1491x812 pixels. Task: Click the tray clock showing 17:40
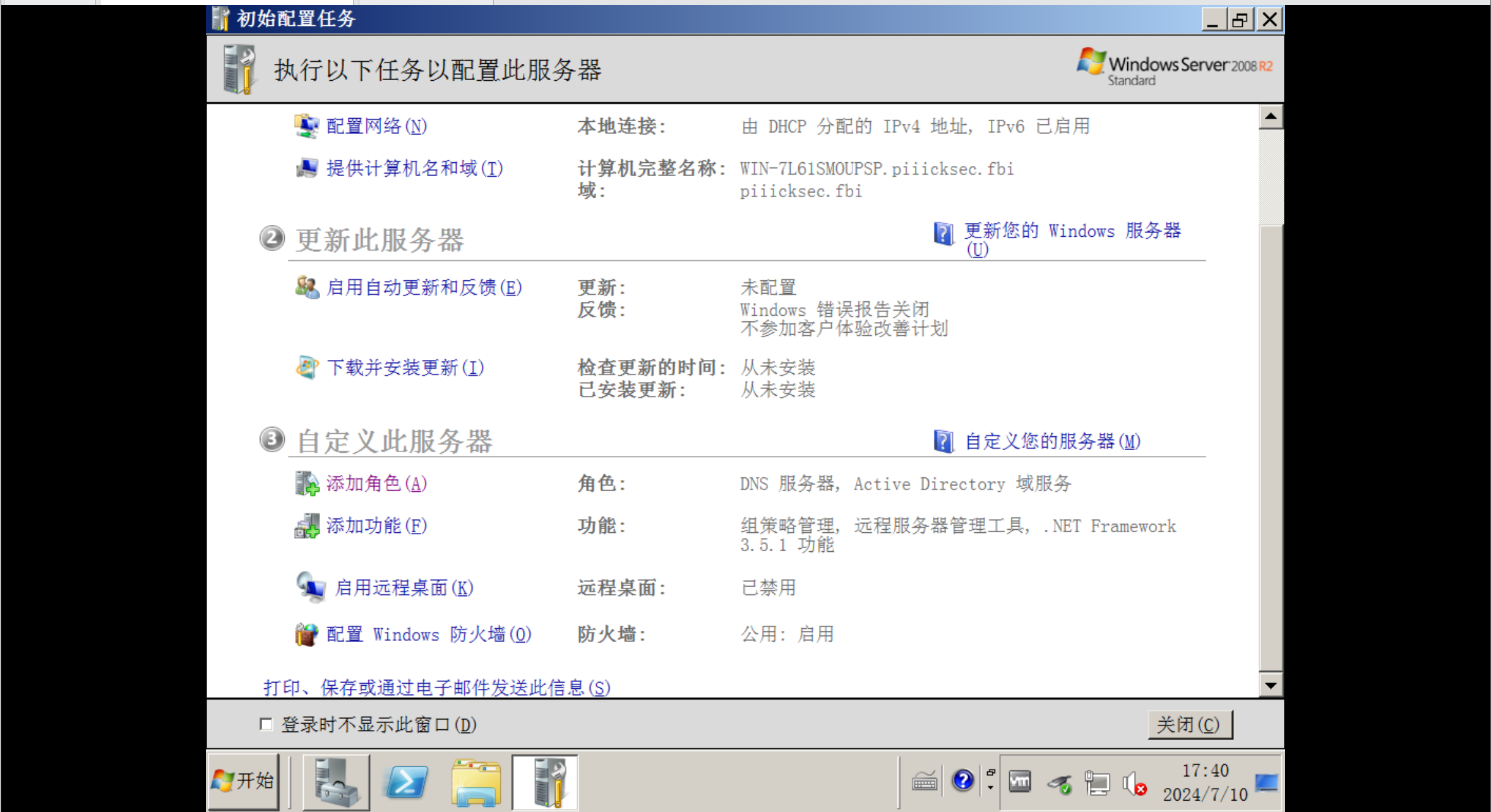1204,782
